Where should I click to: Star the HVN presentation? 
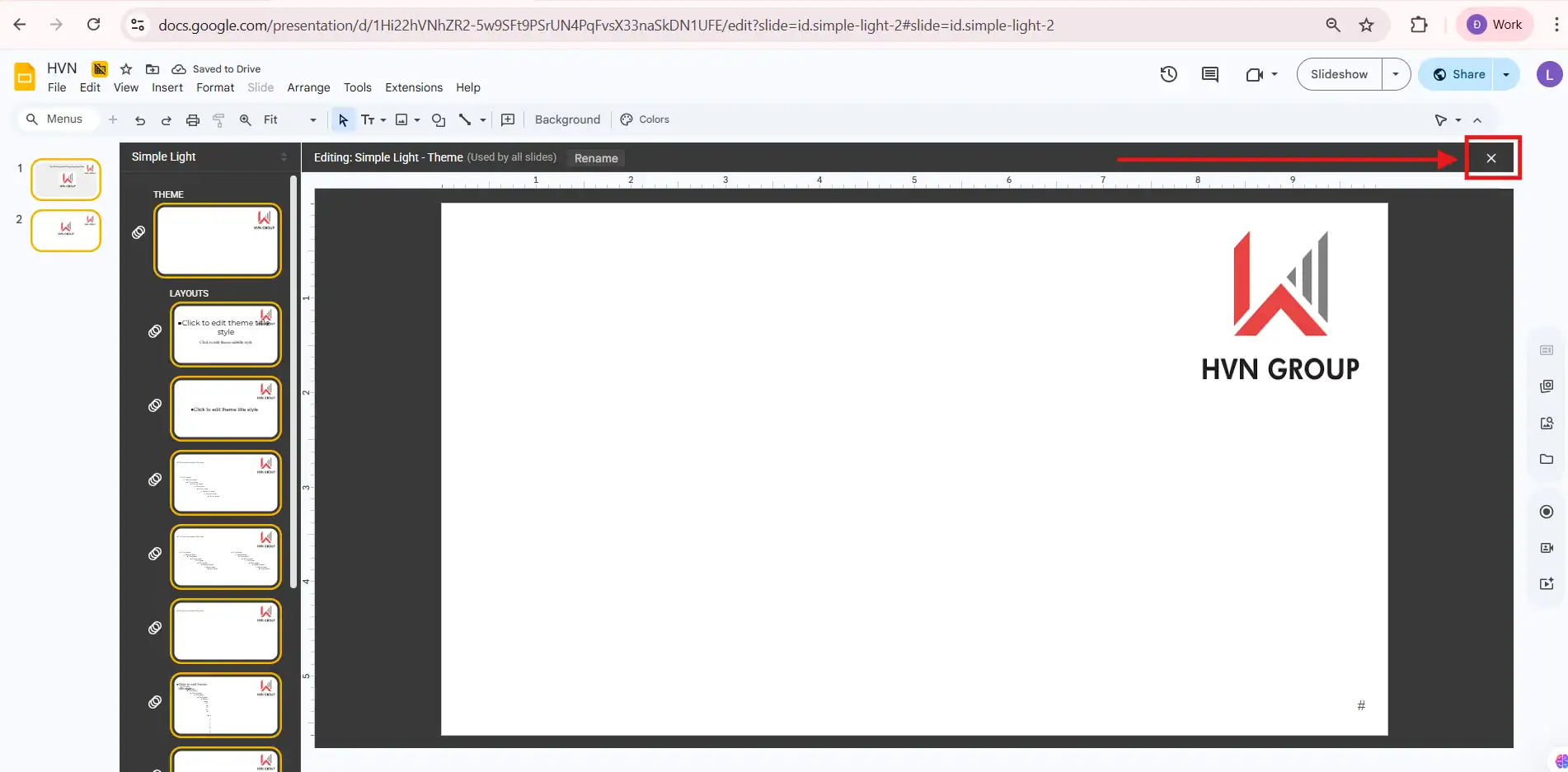tap(126, 69)
